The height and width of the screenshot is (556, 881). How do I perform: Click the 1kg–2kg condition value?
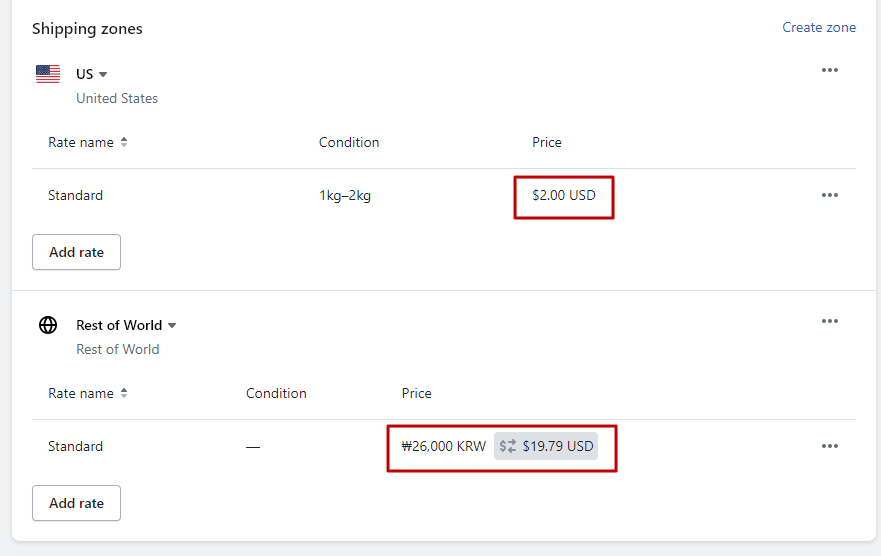point(345,195)
